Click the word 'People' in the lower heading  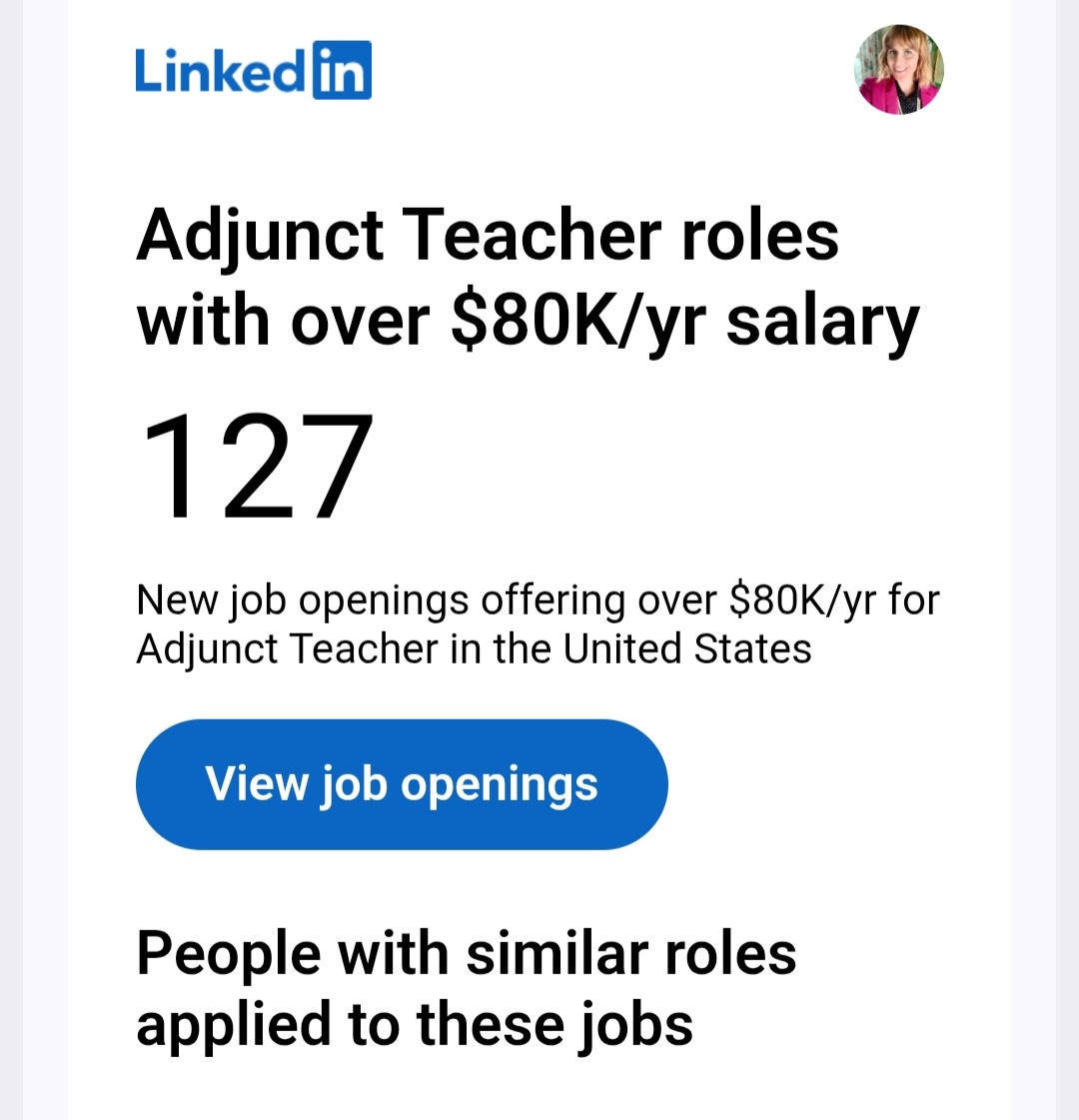(x=229, y=953)
